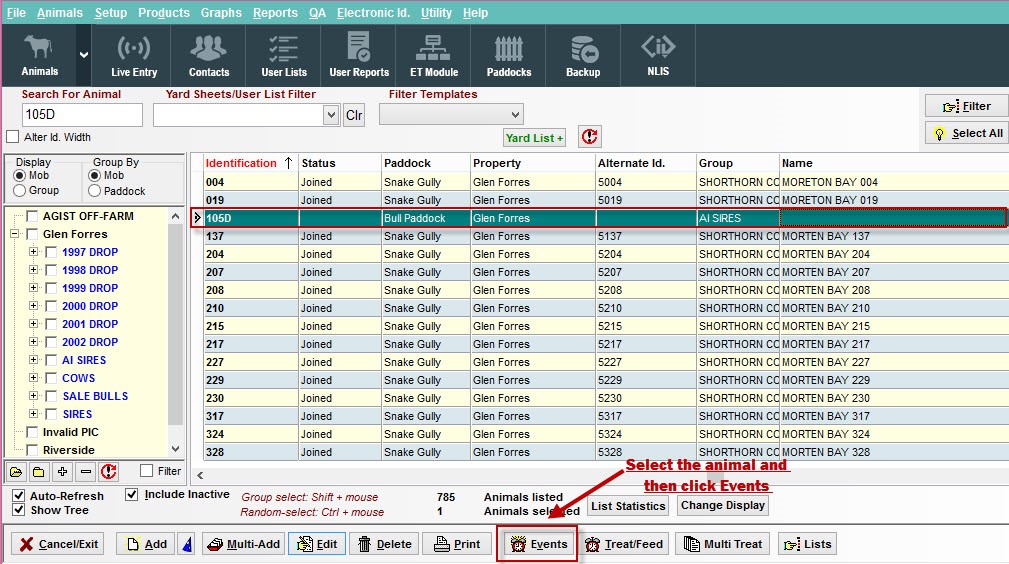Open the NLIS toolbar icon
This screenshot has width=1009, height=564.
658,56
